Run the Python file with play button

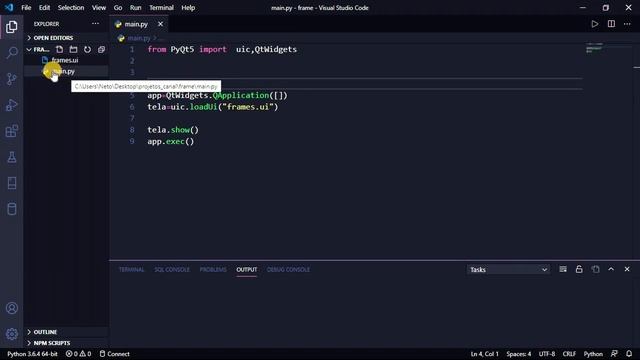595,24
